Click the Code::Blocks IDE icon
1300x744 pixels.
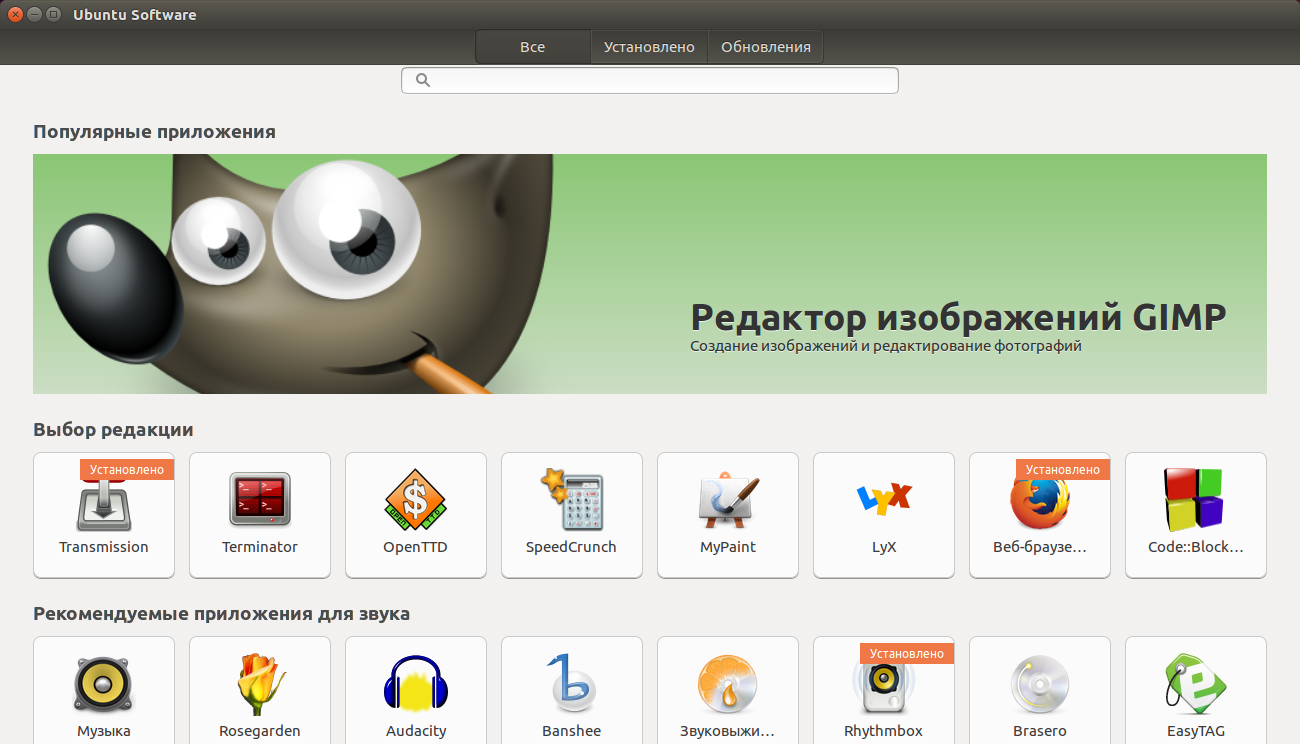coord(1195,500)
